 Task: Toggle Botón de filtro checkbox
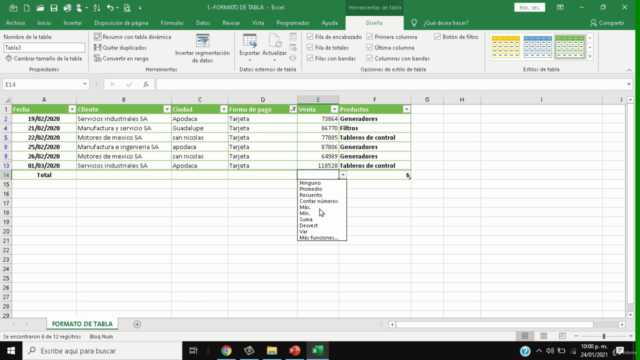click(x=438, y=37)
